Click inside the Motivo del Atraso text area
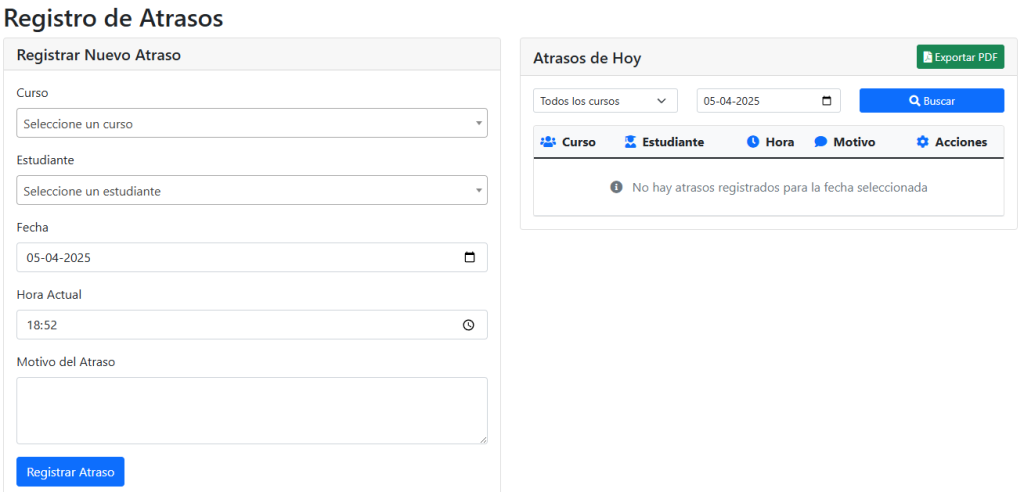The width and height of the screenshot is (1024, 492). tap(252, 410)
